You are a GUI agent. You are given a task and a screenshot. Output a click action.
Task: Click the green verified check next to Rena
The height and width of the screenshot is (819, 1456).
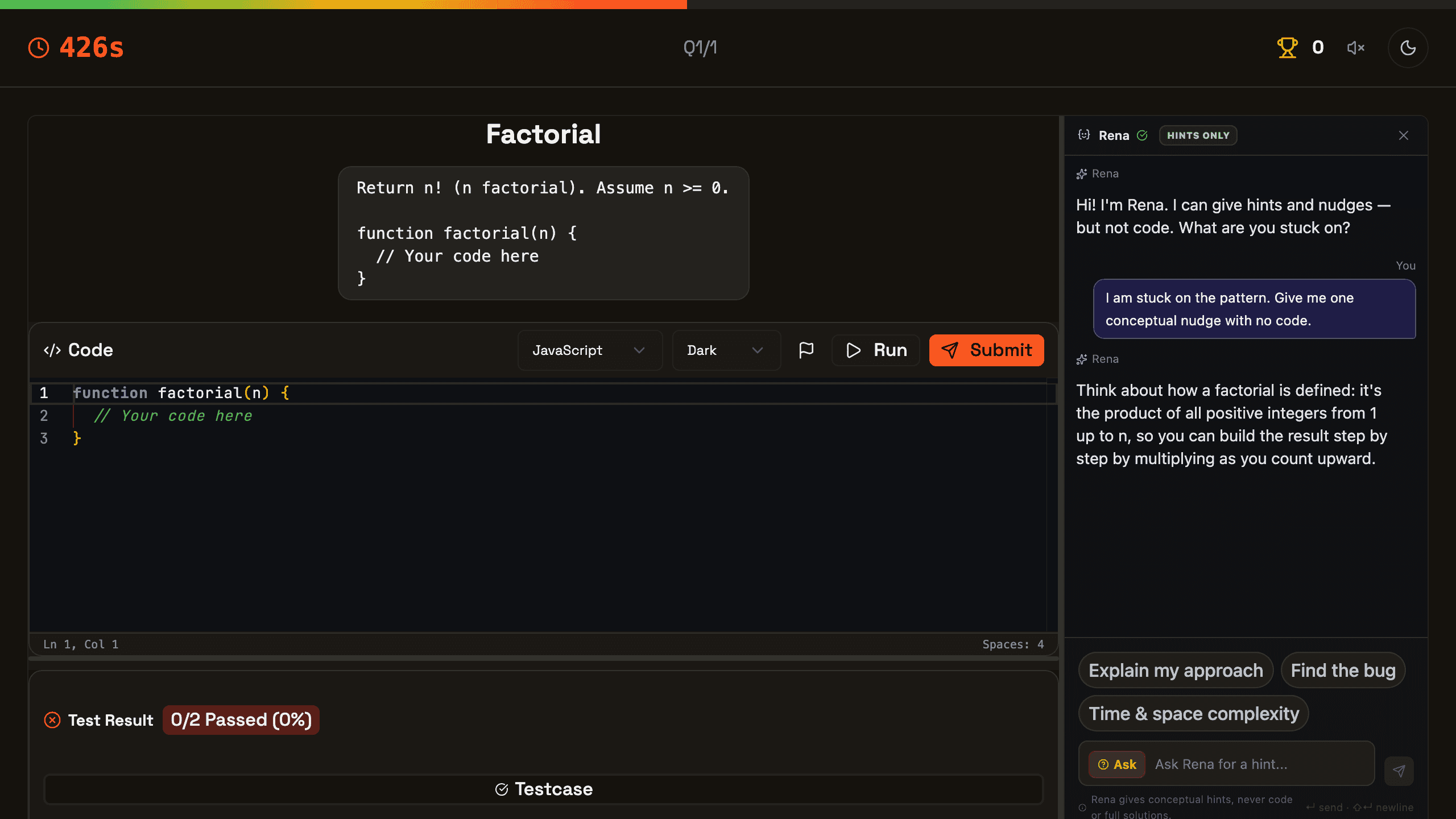pos(1142,135)
